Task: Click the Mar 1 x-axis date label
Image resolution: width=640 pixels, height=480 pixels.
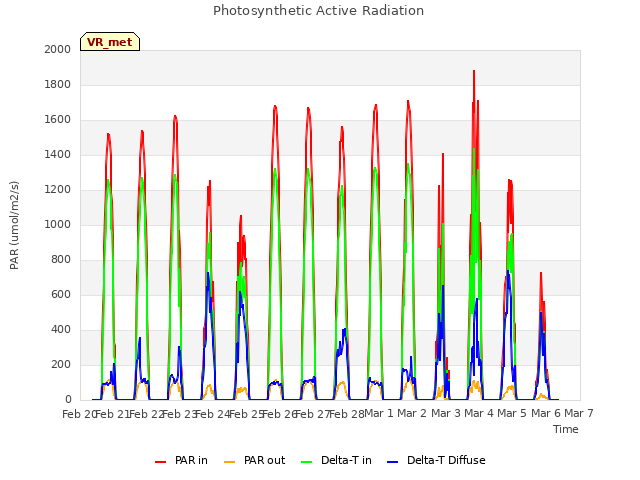Action: click(x=379, y=413)
